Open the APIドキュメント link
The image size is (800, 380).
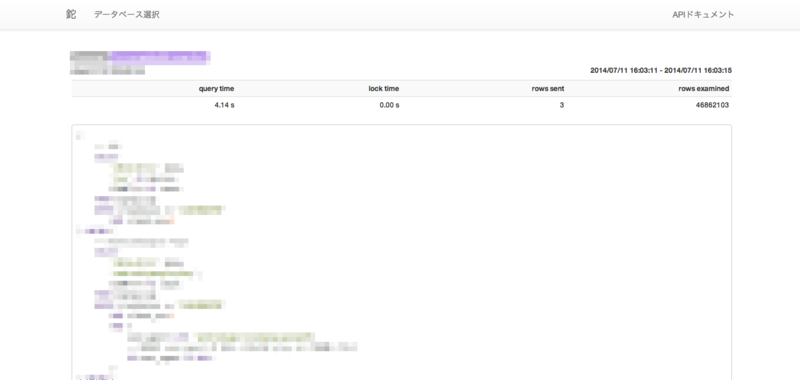click(703, 15)
